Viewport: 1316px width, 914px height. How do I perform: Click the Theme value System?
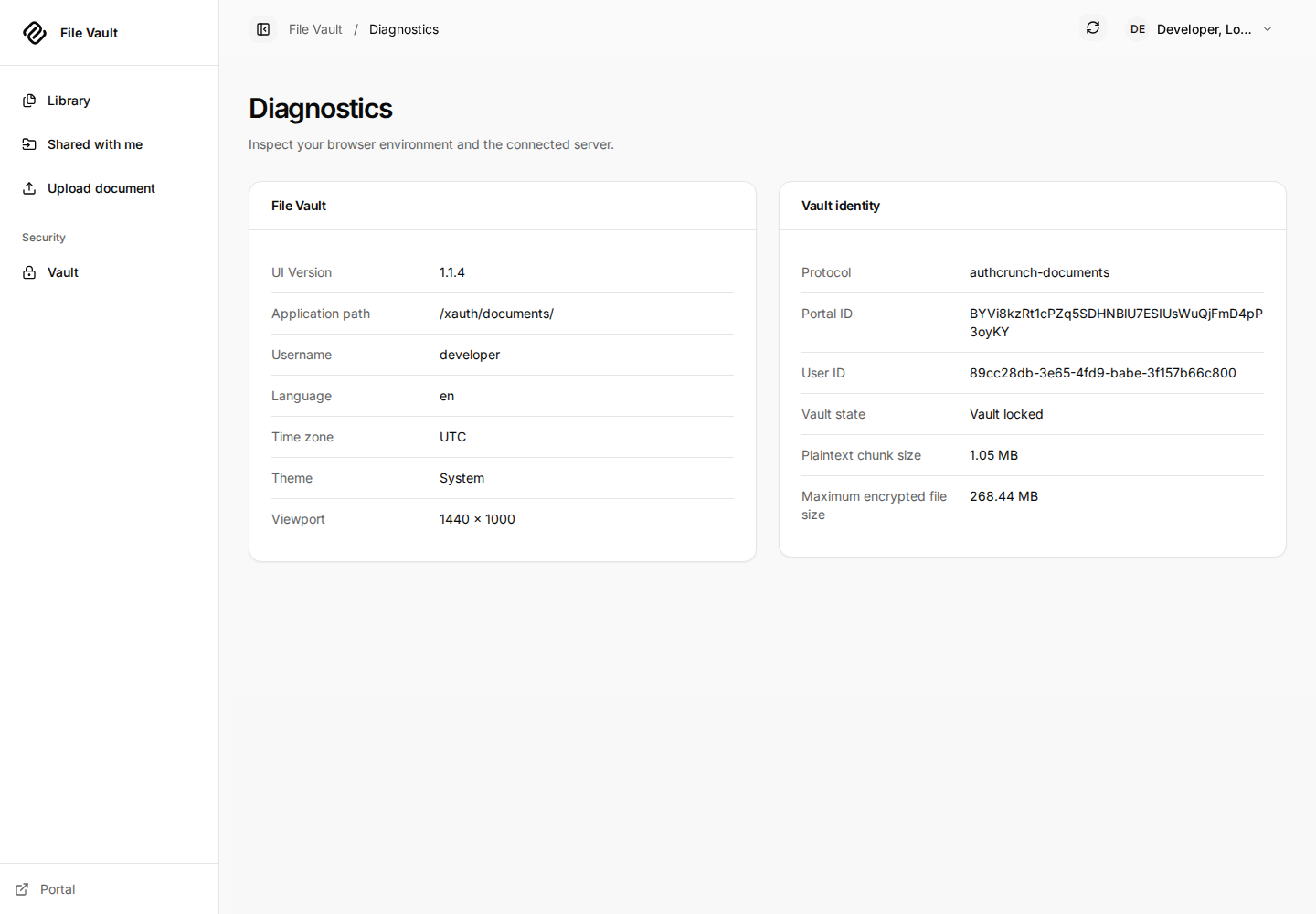click(462, 478)
